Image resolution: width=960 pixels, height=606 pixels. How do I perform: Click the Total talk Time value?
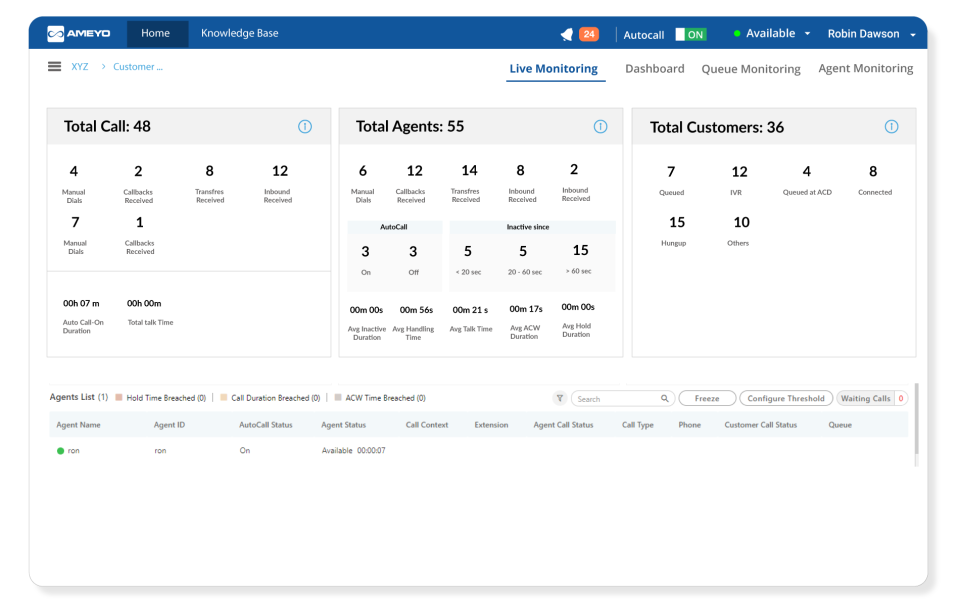point(144,304)
